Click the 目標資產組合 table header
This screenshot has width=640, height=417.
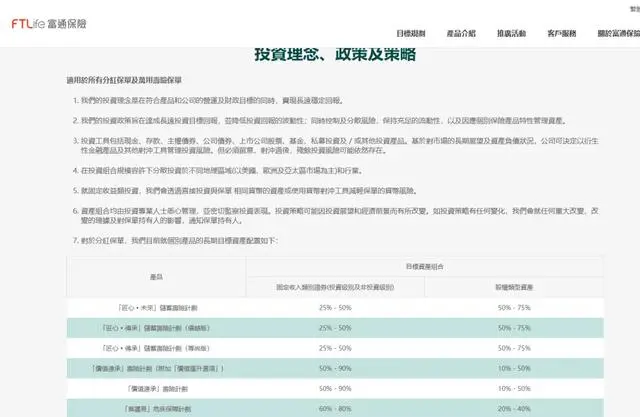click(424, 267)
